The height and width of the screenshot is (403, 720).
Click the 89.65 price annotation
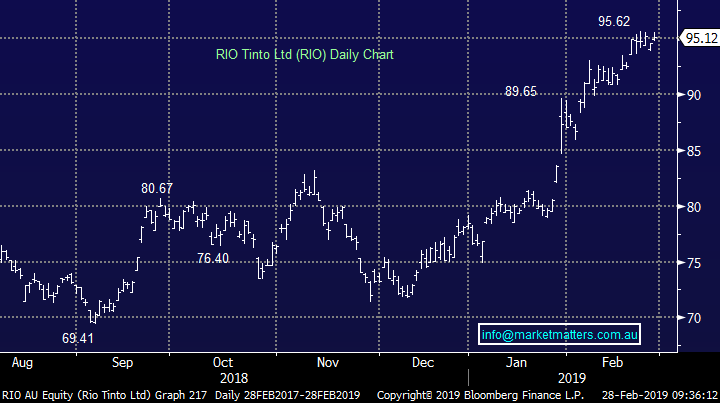tap(521, 91)
